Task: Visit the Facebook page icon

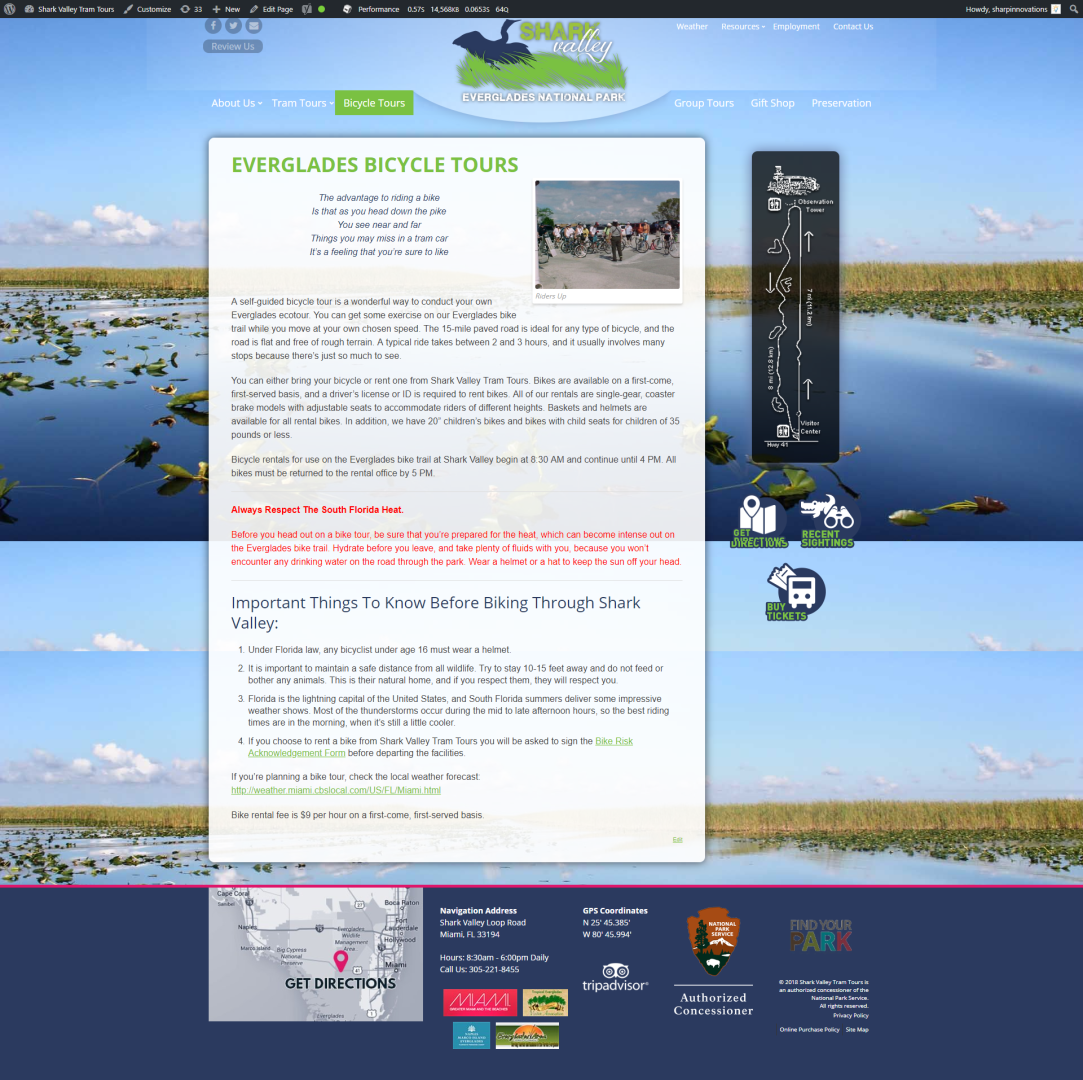Action: point(213,26)
